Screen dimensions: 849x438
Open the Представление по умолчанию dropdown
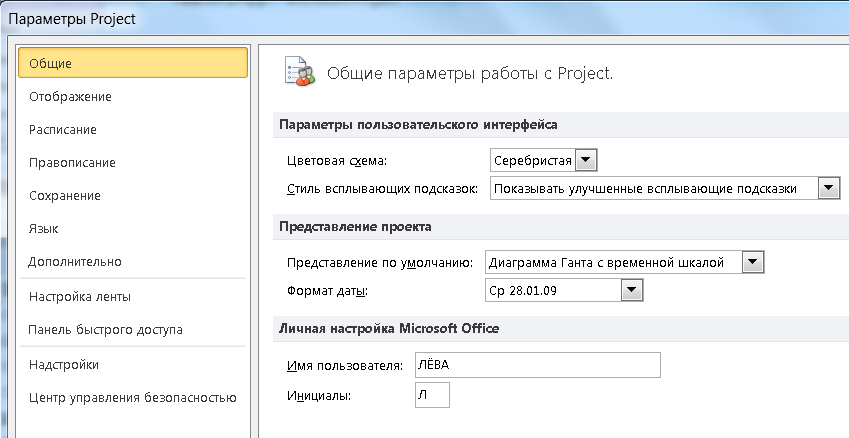pyautogui.click(x=752, y=263)
